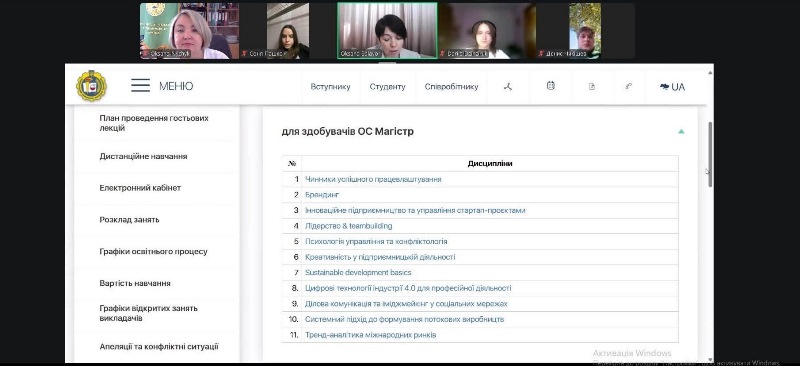The width and height of the screenshot is (800, 366).
Task: Select Розклад занять in sidebar
Action: pyautogui.click(x=129, y=219)
